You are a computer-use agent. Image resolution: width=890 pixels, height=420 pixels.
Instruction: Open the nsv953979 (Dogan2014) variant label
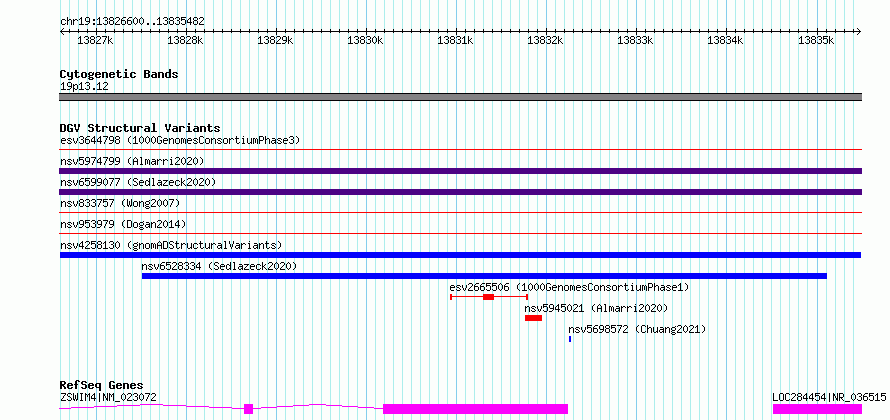click(x=123, y=224)
